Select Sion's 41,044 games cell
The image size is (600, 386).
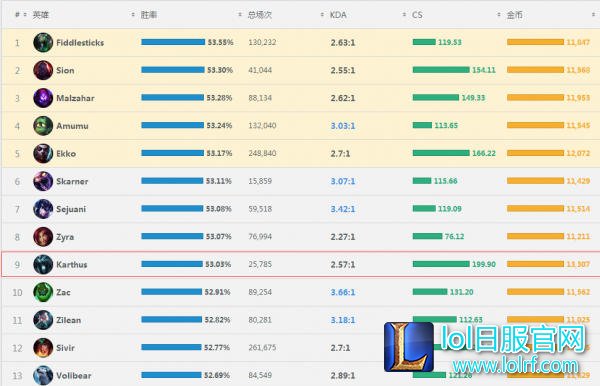tap(260, 70)
